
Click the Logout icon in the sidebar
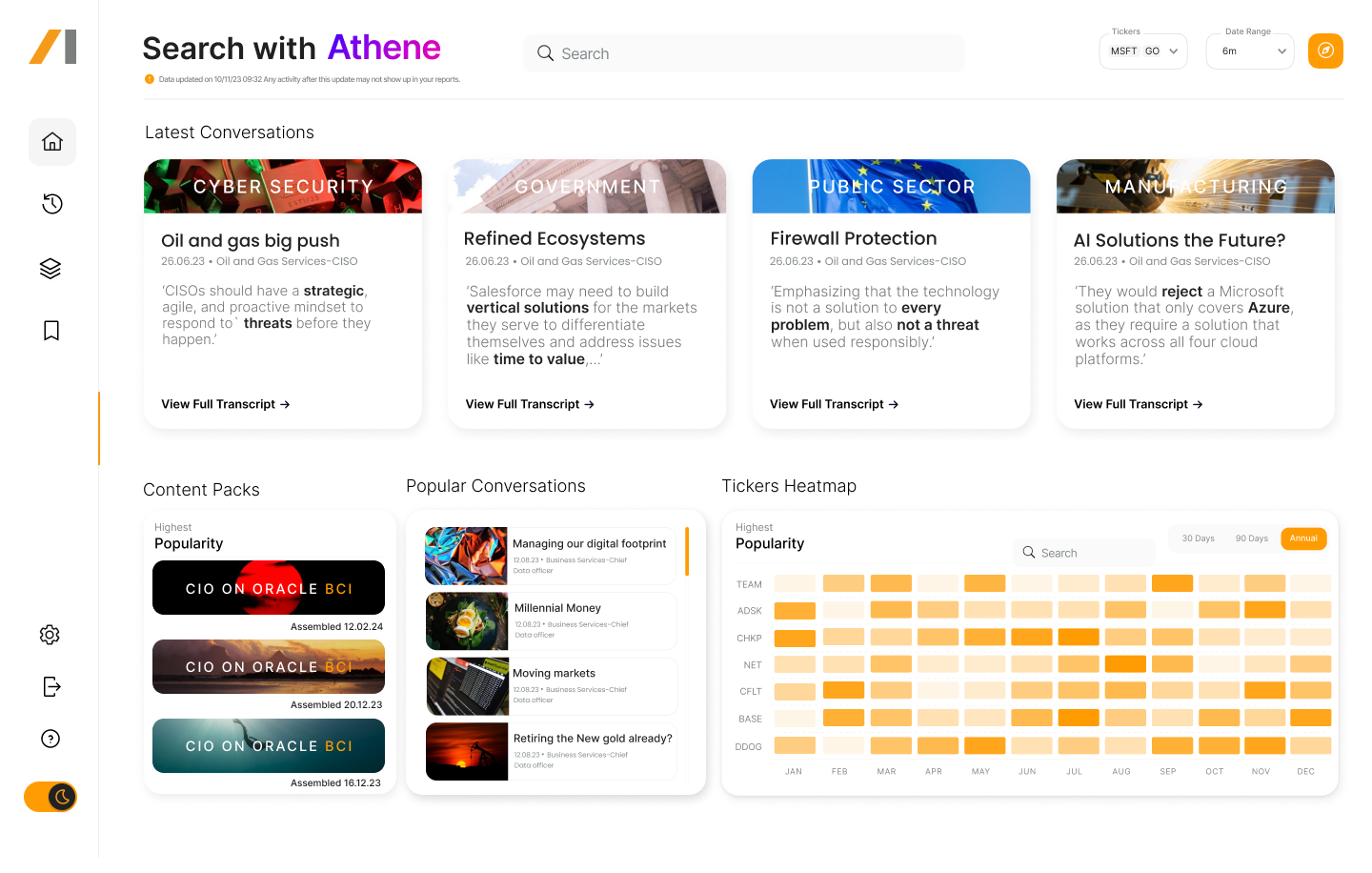(50, 686)
